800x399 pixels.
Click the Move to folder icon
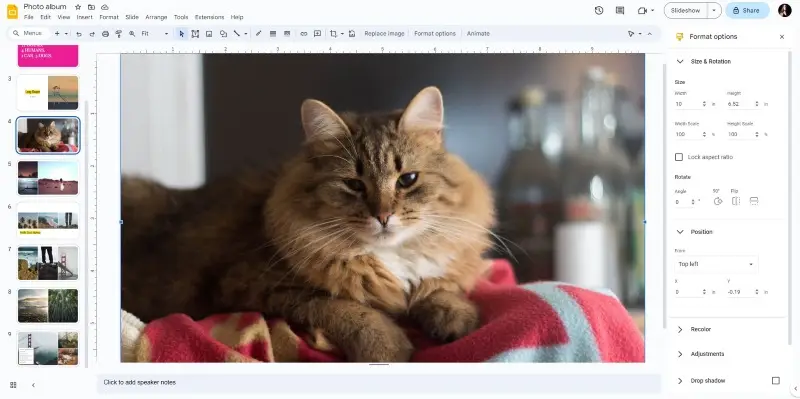pos(91,7)
